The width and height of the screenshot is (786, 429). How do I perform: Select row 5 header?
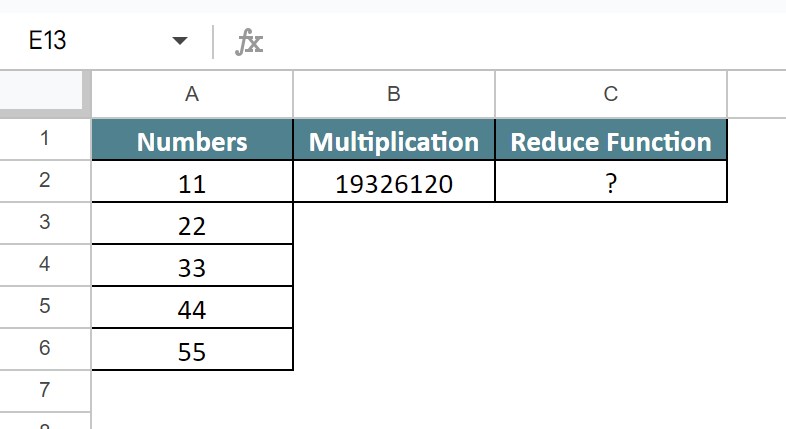click(x=45, y=307)
